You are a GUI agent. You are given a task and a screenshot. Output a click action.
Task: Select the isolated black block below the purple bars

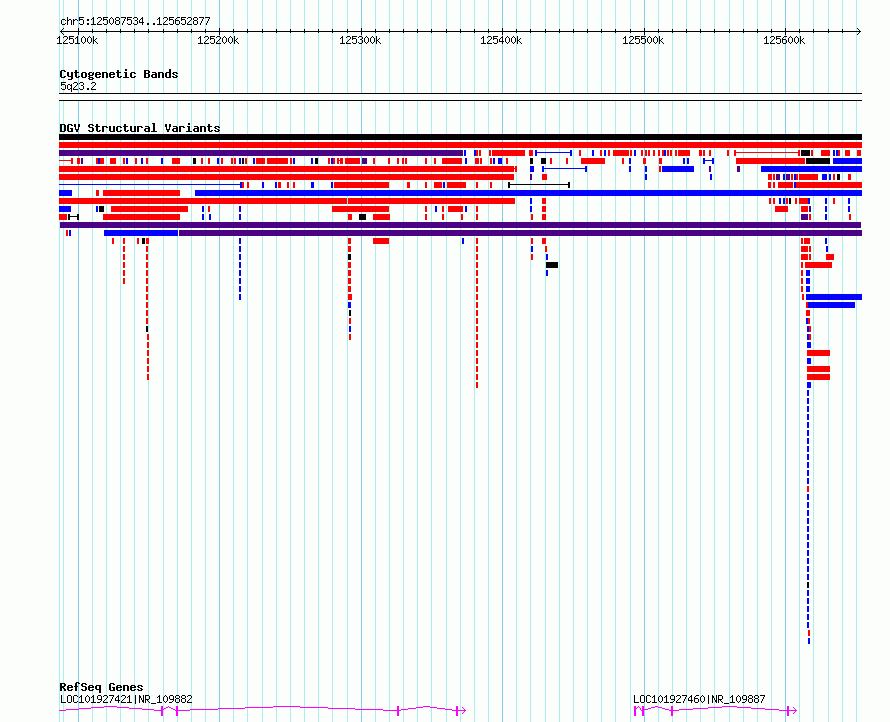pos(552,265)
